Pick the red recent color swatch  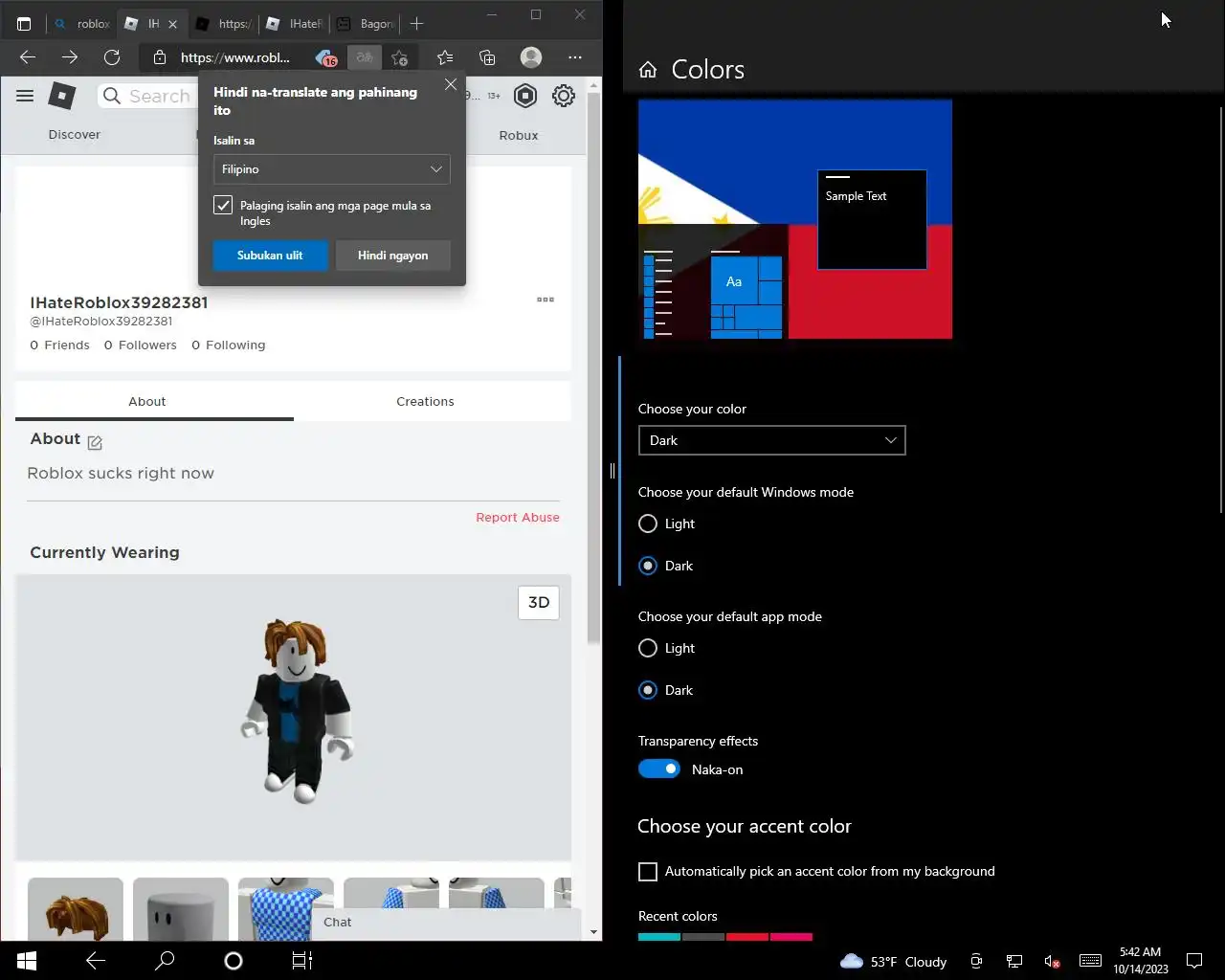(747, 937)
